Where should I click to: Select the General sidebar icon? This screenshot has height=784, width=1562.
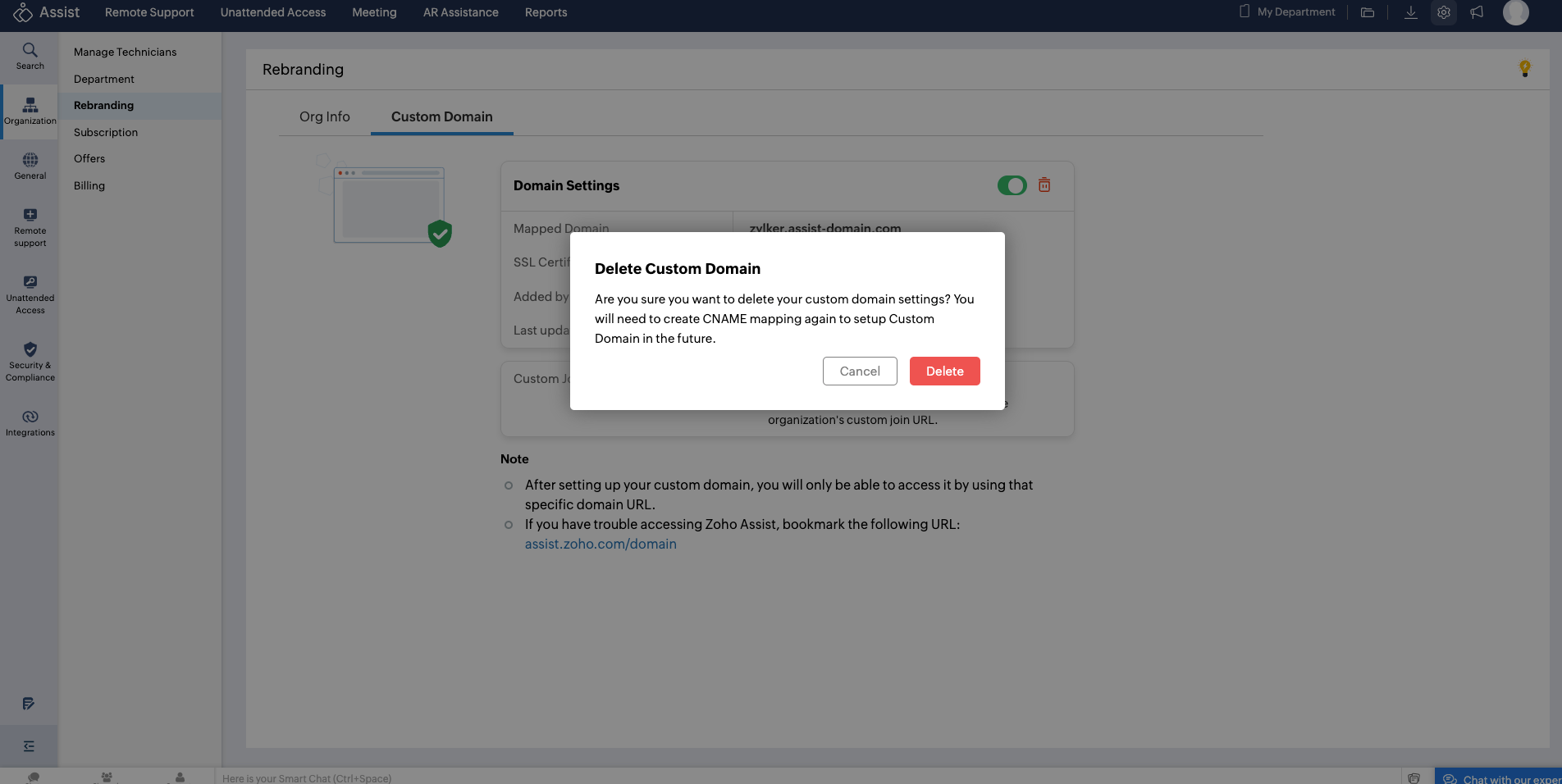point(30,166)
